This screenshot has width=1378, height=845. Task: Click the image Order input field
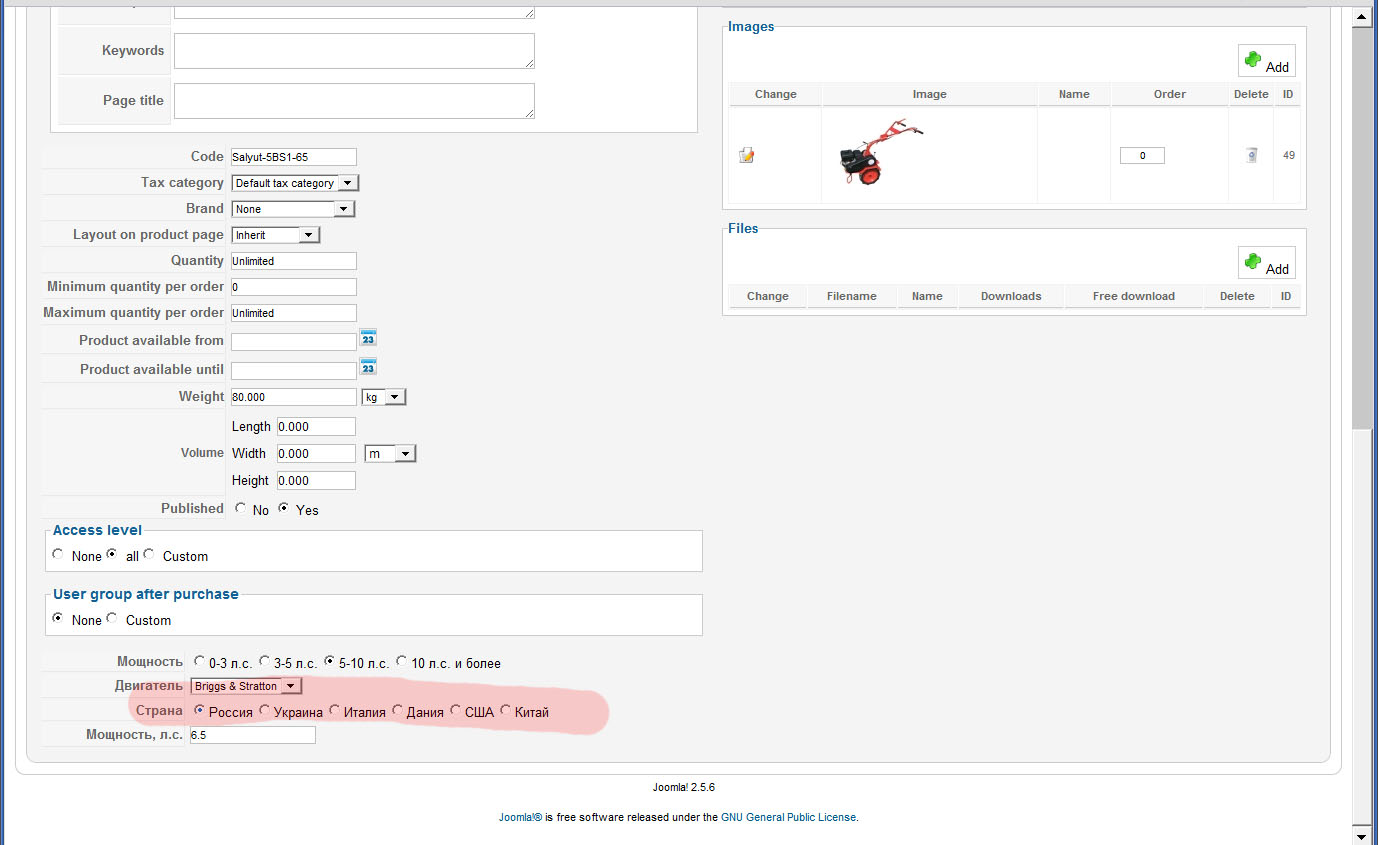pos(1142,156)
